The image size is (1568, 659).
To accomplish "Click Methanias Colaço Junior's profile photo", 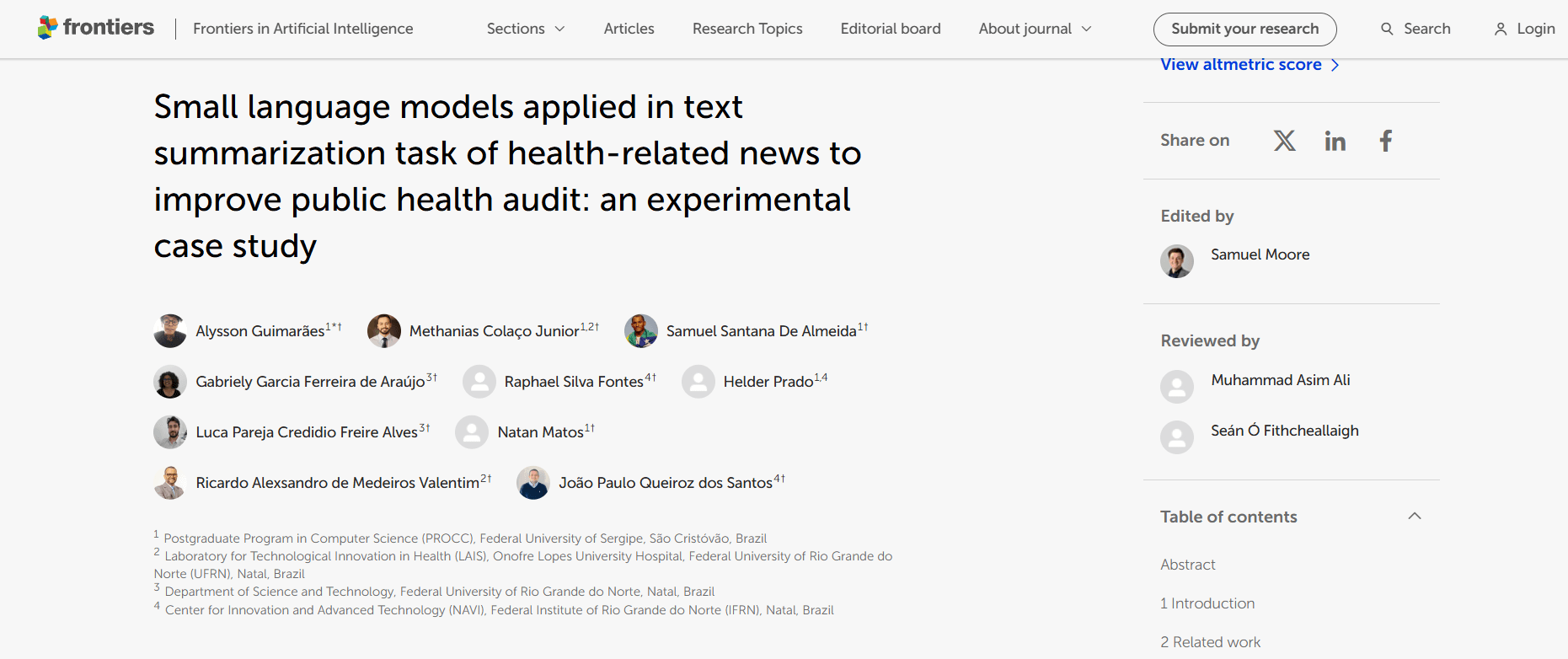I will (384, 331).
